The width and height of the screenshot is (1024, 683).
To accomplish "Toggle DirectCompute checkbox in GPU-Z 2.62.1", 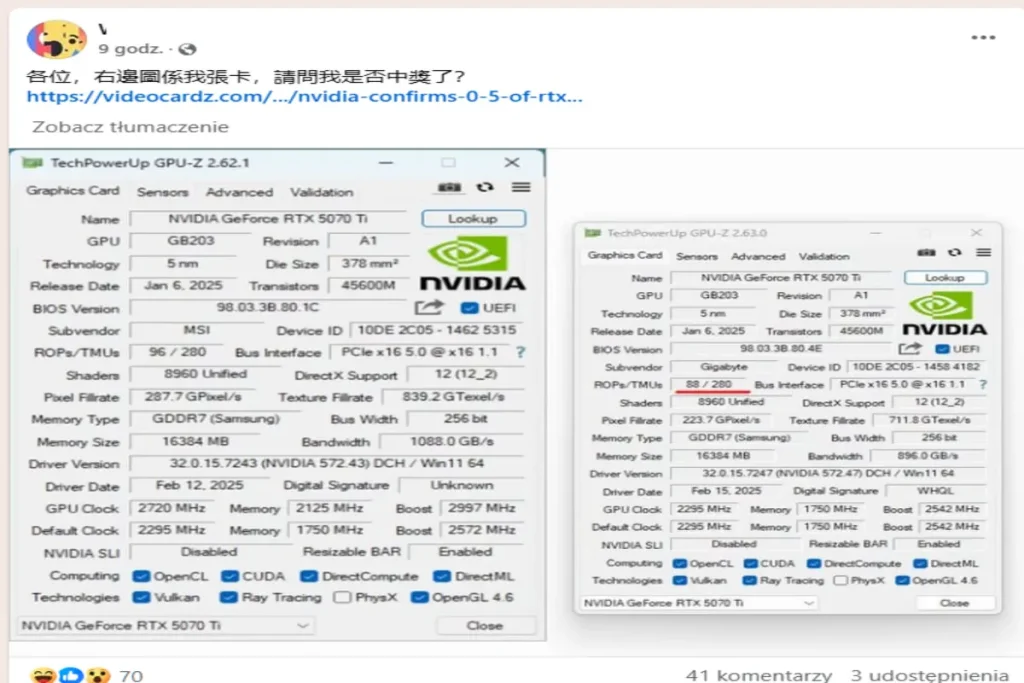I will (309, 576).
